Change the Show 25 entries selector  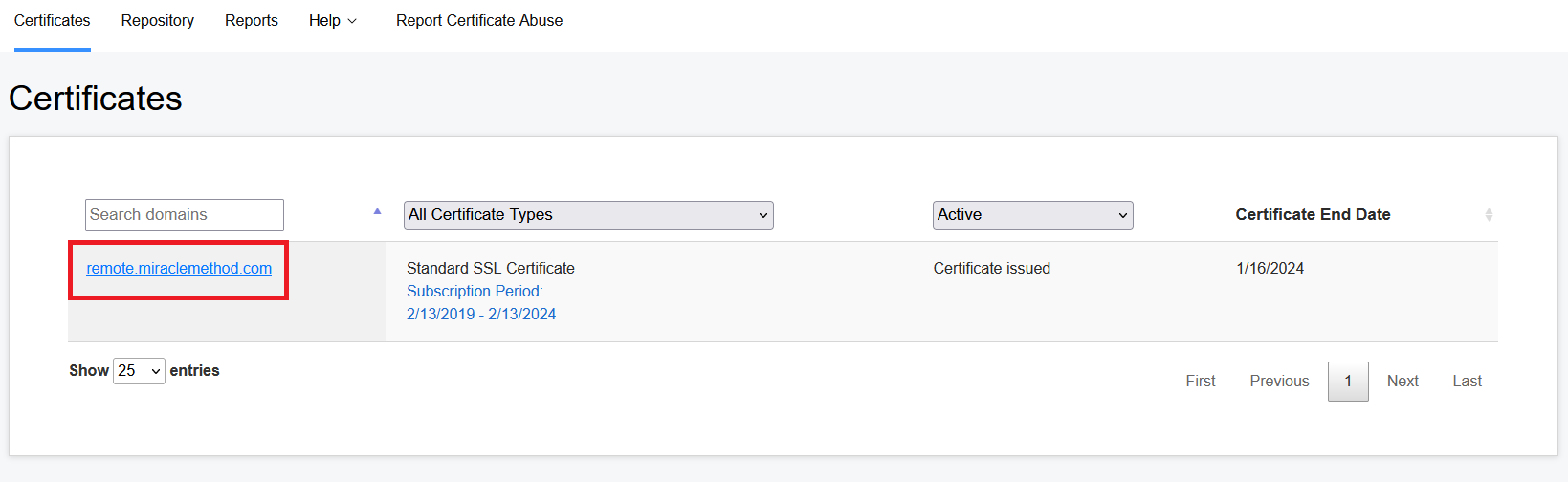point(140,371)
